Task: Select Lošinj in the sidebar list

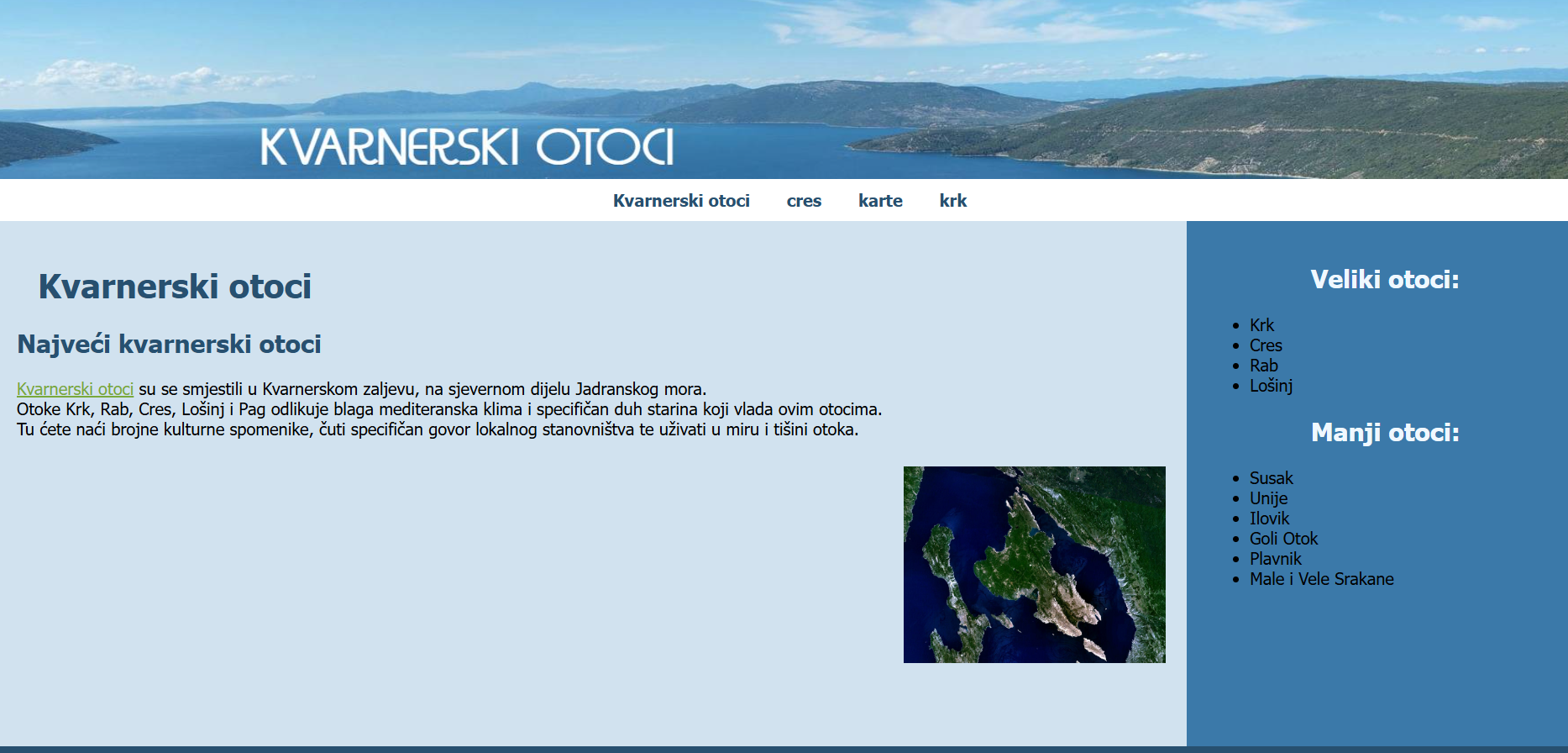Action: pos(1271,386)
